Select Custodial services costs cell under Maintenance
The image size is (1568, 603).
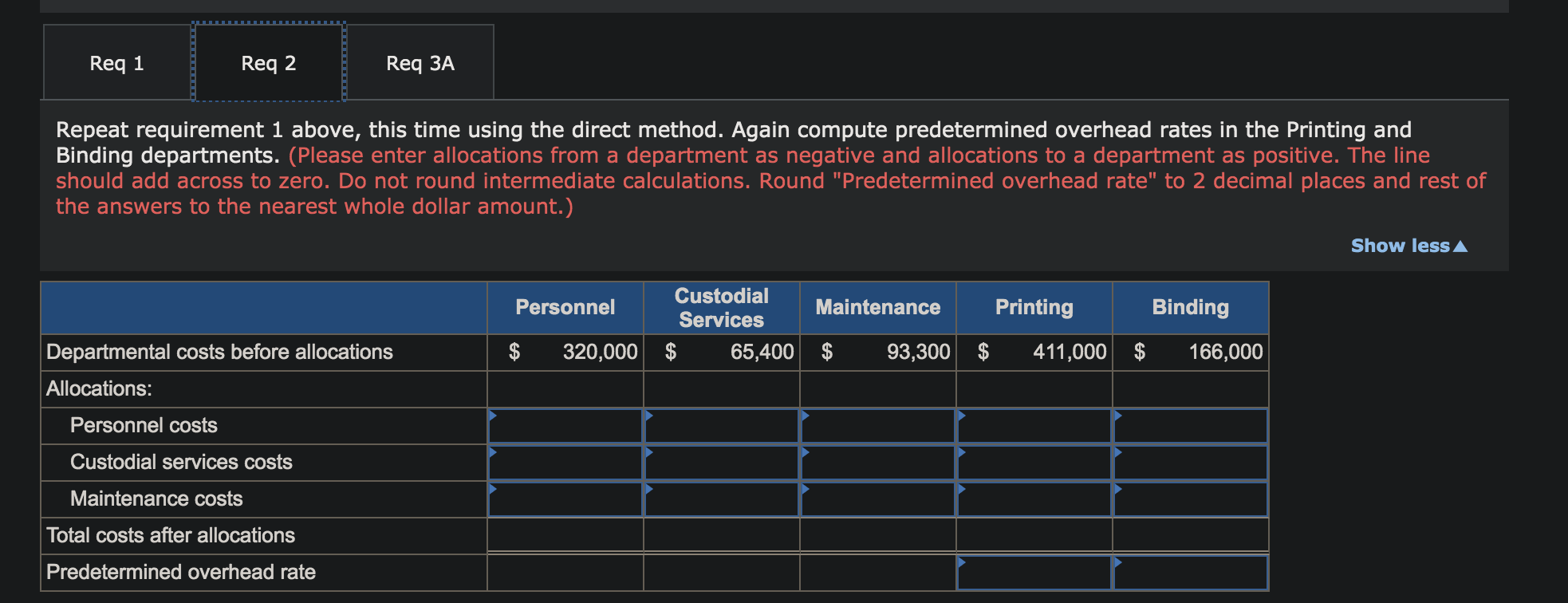click(x=878, y=463)
